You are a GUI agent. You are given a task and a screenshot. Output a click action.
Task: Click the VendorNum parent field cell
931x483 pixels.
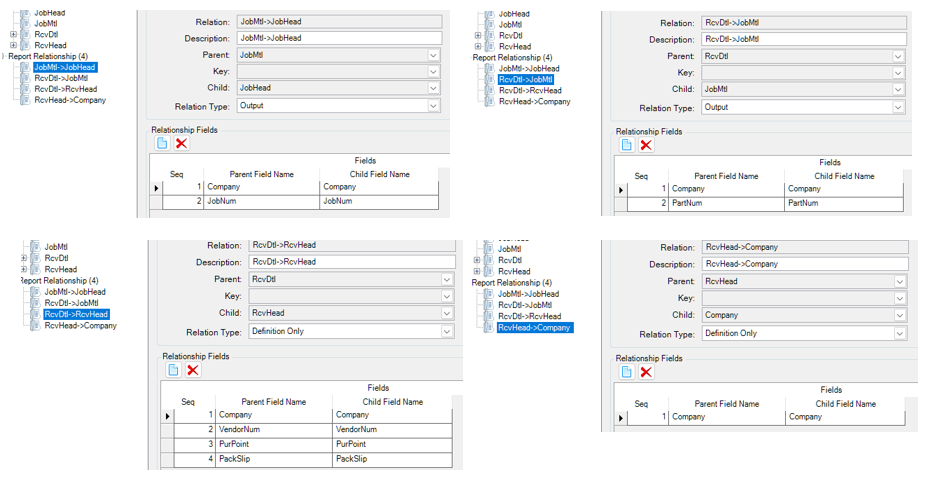[x=274, y=430]
